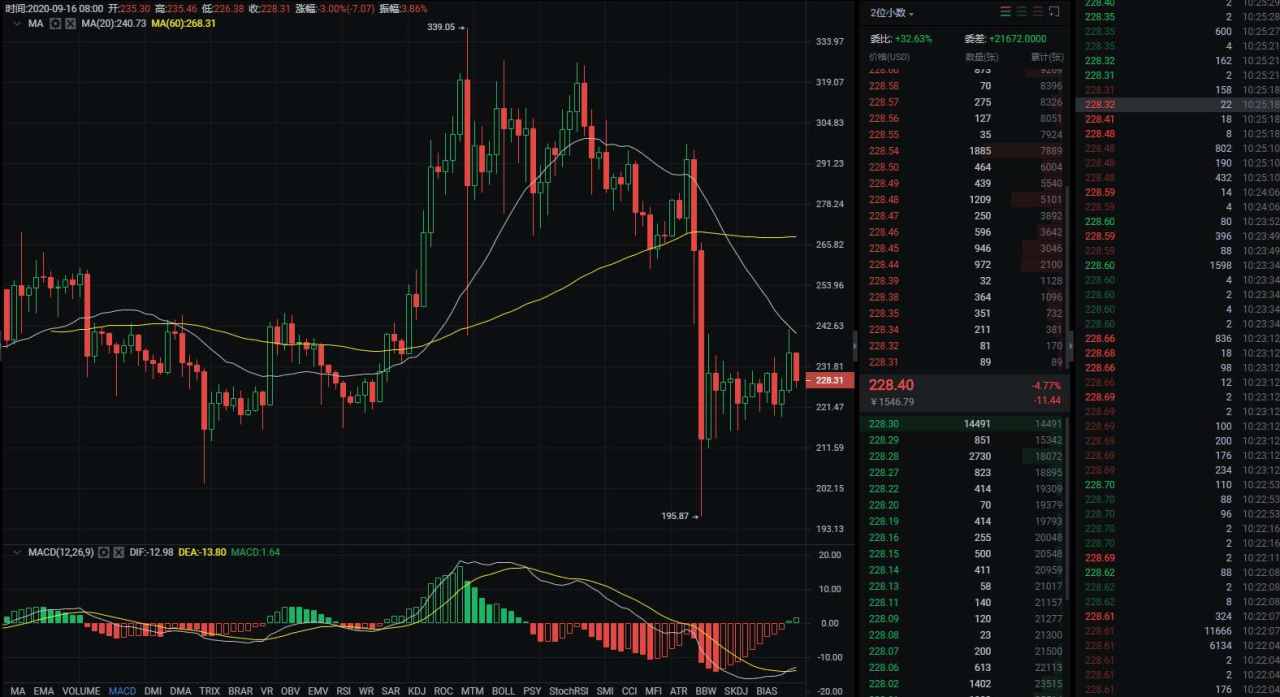This screenshot has height=697, width=1280.
Task: Click the highlighted 228.32 trade row with 22
Action: pos(1177,104)
